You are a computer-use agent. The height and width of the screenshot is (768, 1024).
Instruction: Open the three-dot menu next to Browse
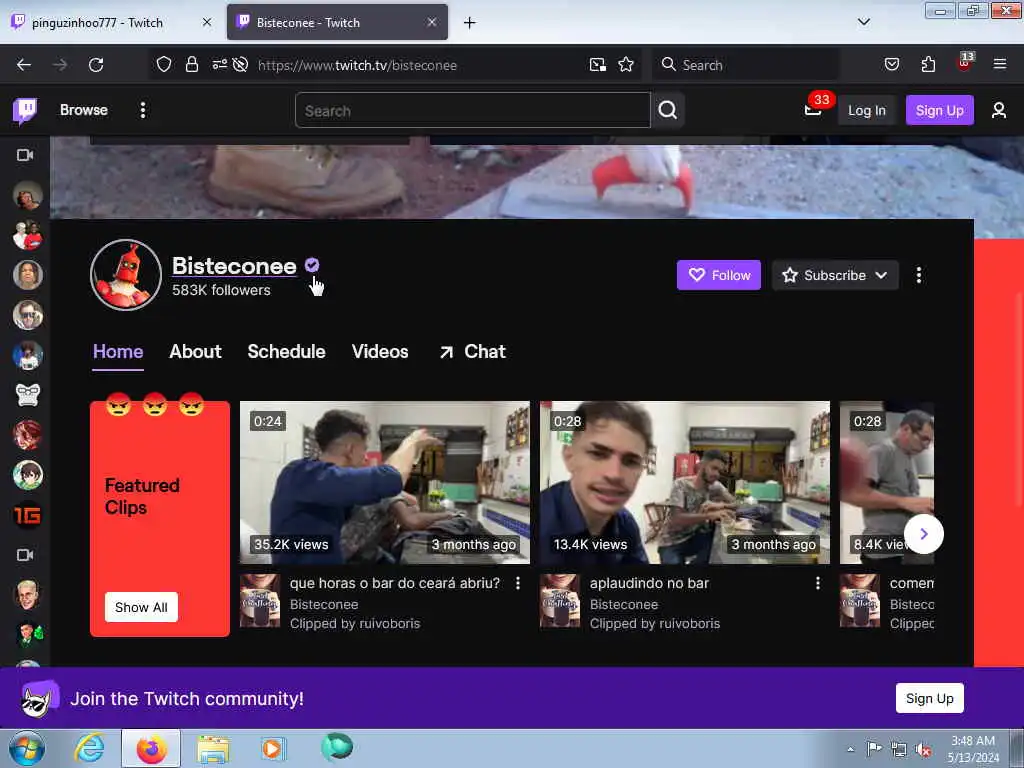(x=142, y=110)
